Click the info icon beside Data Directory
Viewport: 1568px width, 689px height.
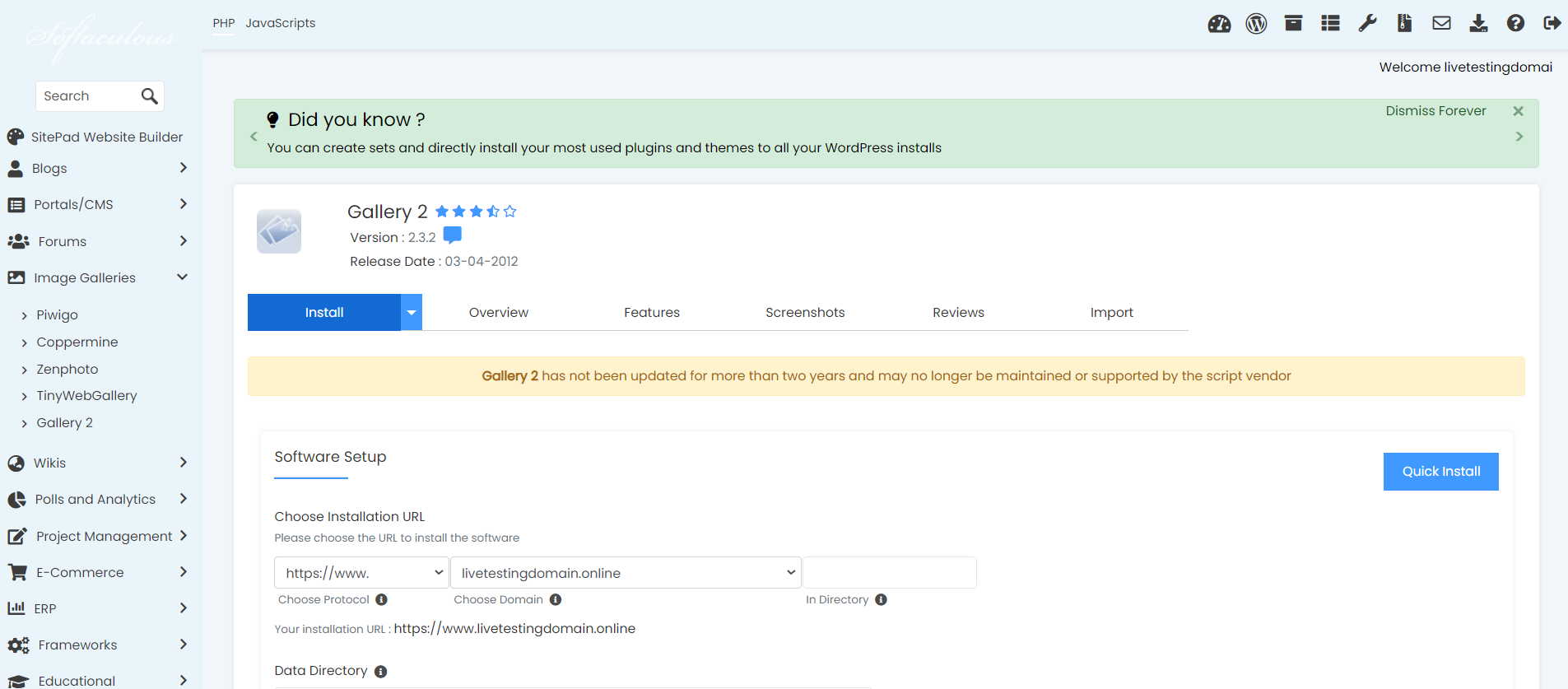coord(380,672)
